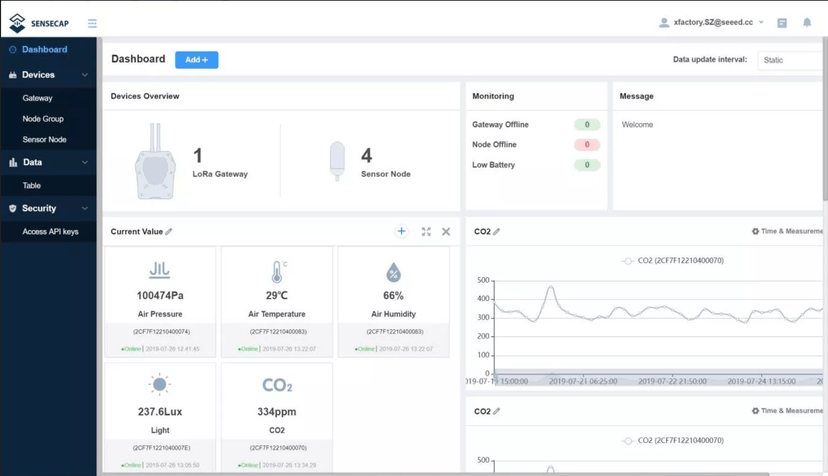Open the document icon in top bar
Viewport: 828px width, 476px height.
pyautogui.click(x=782, y=23)
